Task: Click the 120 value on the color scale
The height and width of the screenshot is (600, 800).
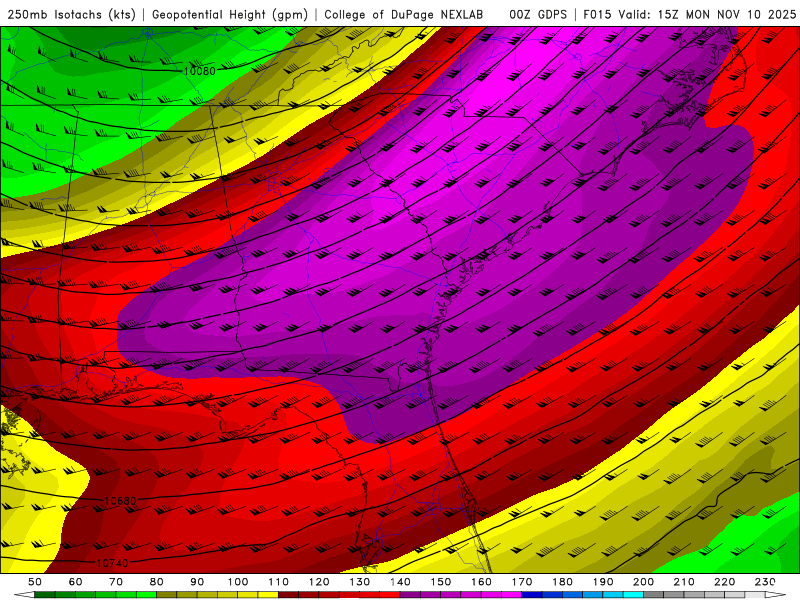Action: pyautogui.click(x=319, y=582)
